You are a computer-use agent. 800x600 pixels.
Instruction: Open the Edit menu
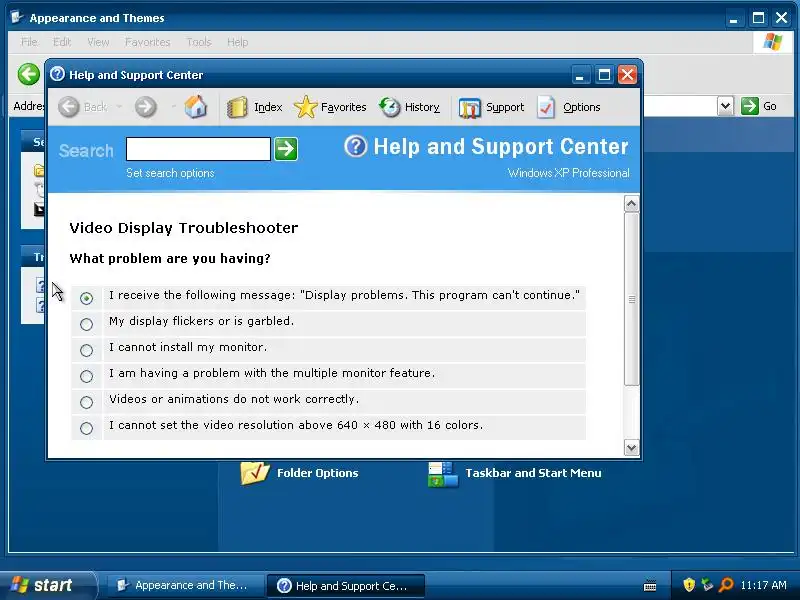(62, 42)
